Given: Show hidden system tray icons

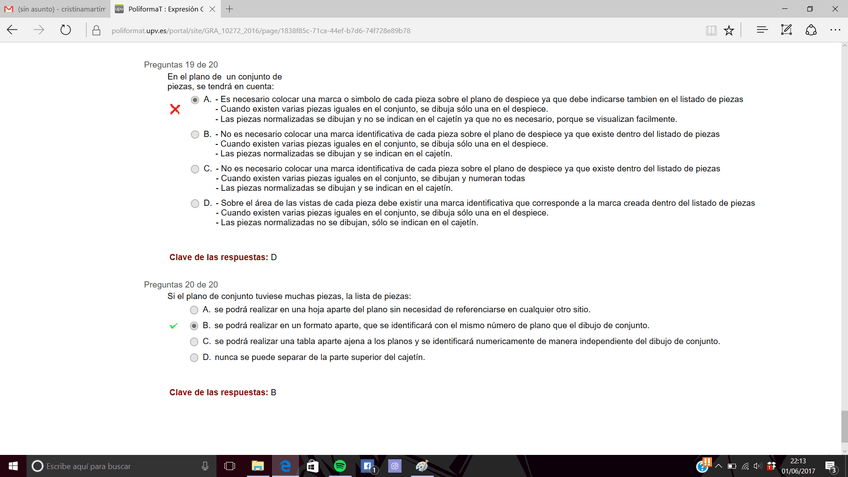Looking at the screenshot, I should 718,467.
